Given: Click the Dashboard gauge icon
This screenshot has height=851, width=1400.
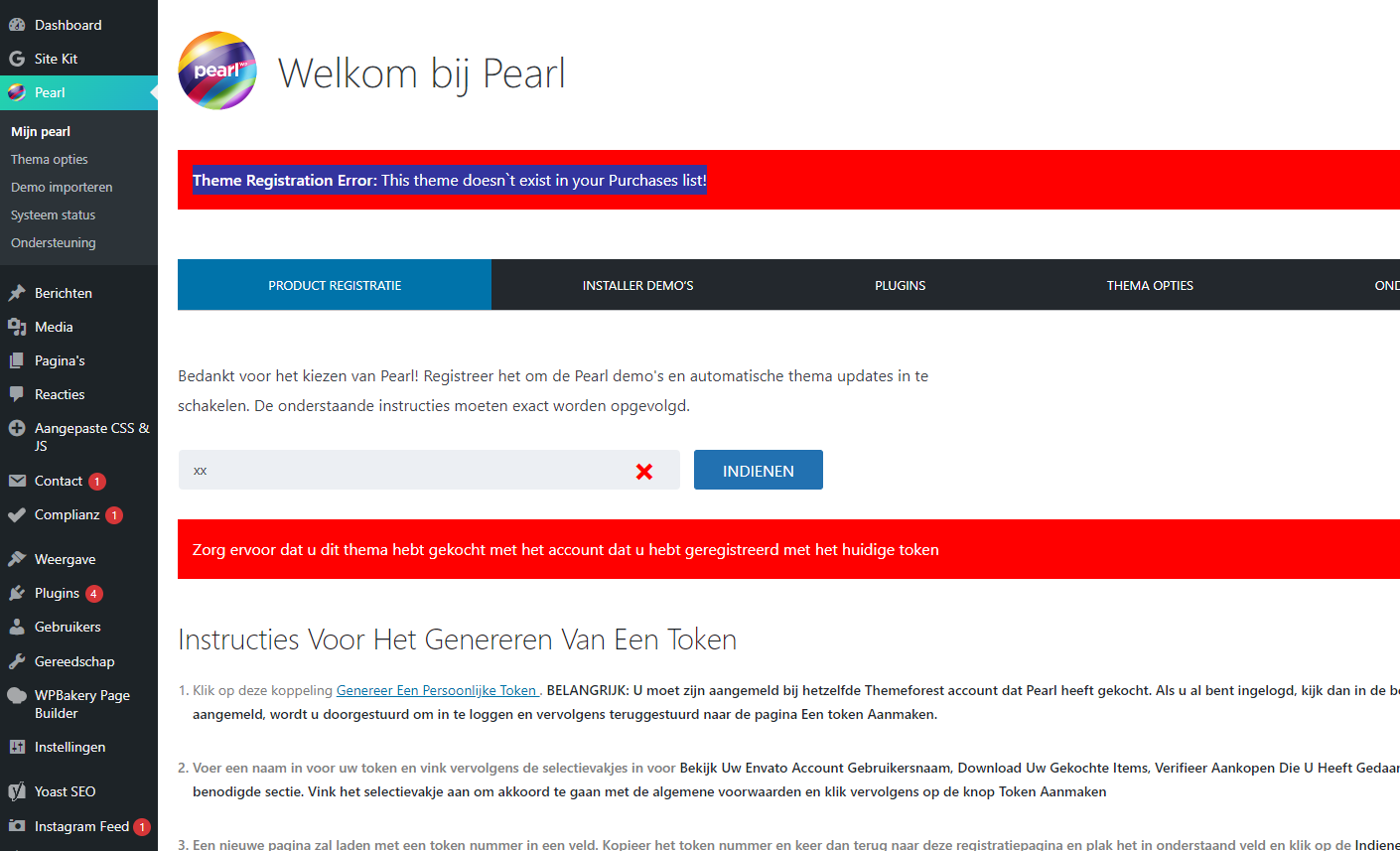Looking at the screenshot, I should click(17, 25).
